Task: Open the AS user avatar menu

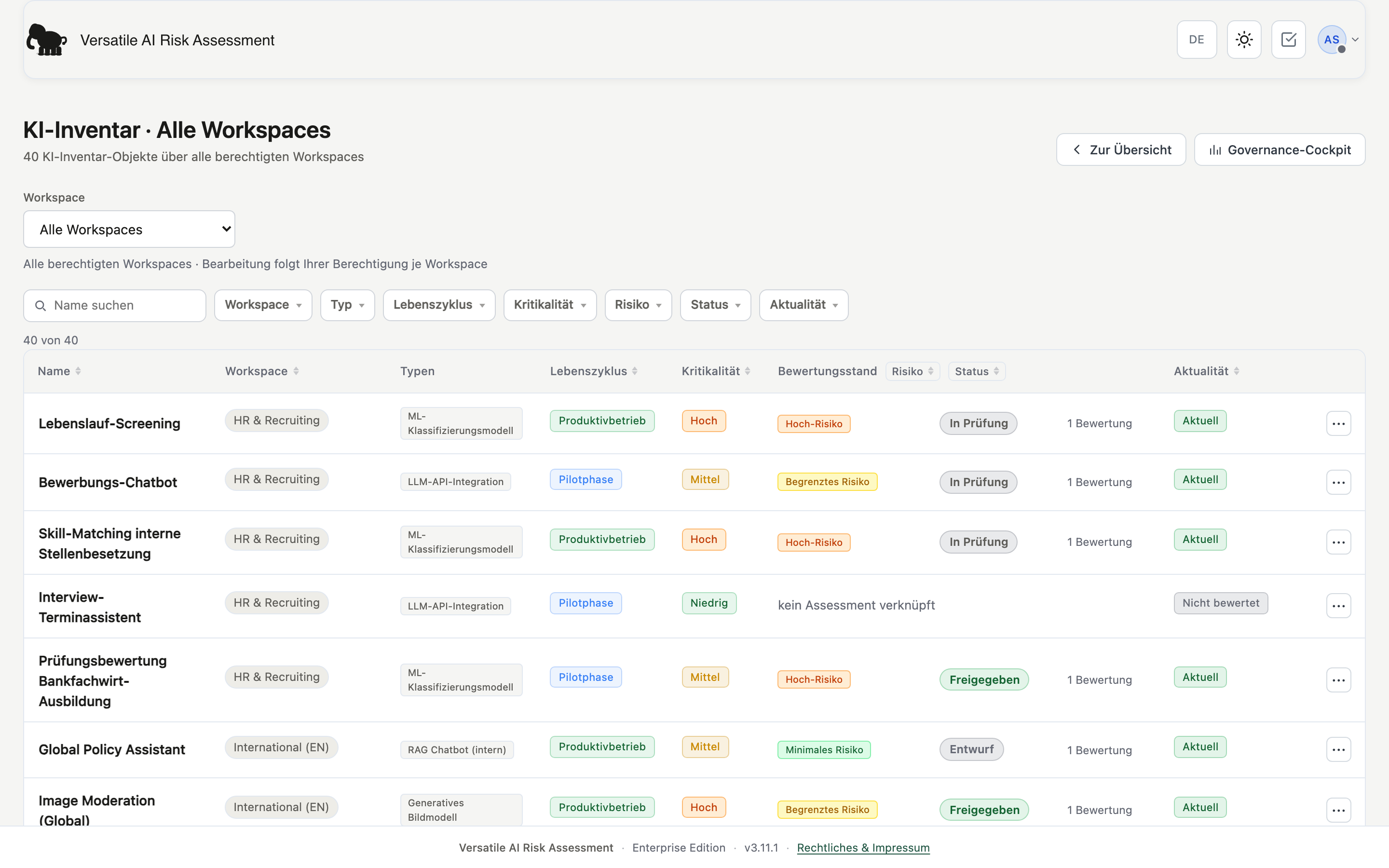Action: tap(1332, 40)
